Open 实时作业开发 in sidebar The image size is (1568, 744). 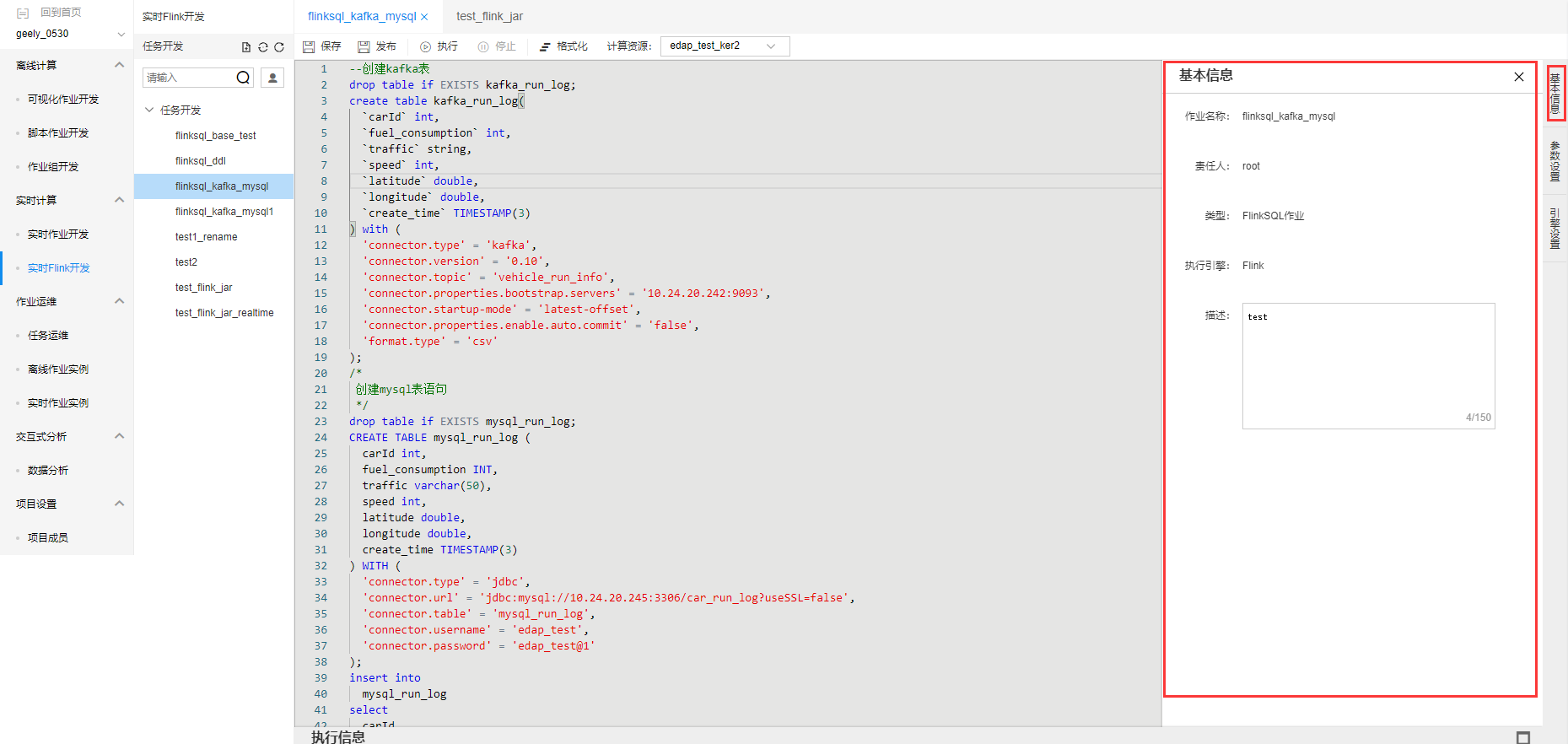pyautogui.click(x=58, y=235)
